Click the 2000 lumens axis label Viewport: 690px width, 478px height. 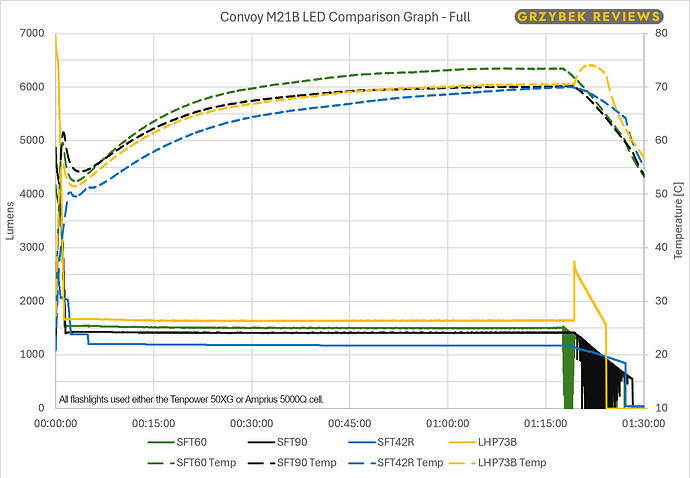pyautogui.click(x=32, y=301)
